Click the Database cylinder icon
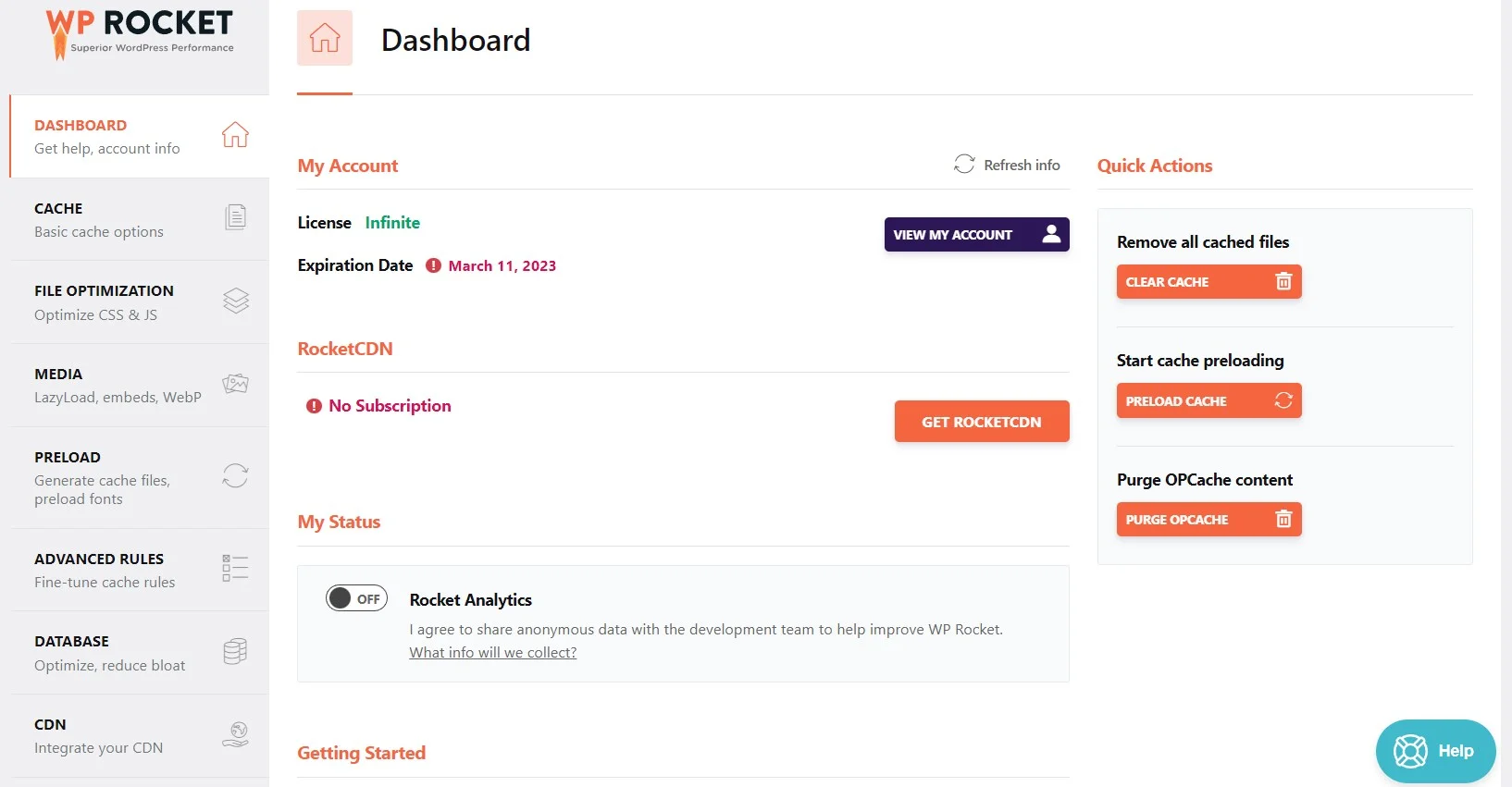 [x=235, y=651]
